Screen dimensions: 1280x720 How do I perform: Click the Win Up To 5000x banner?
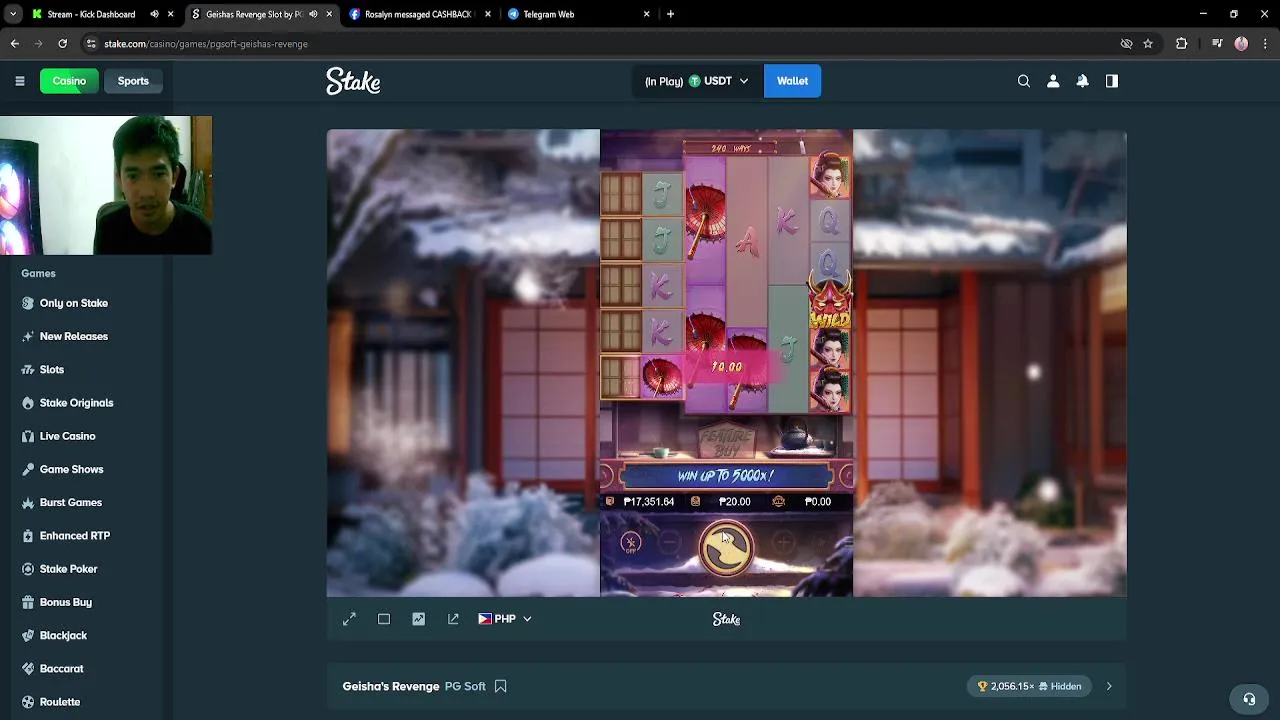tap(726, 476)
